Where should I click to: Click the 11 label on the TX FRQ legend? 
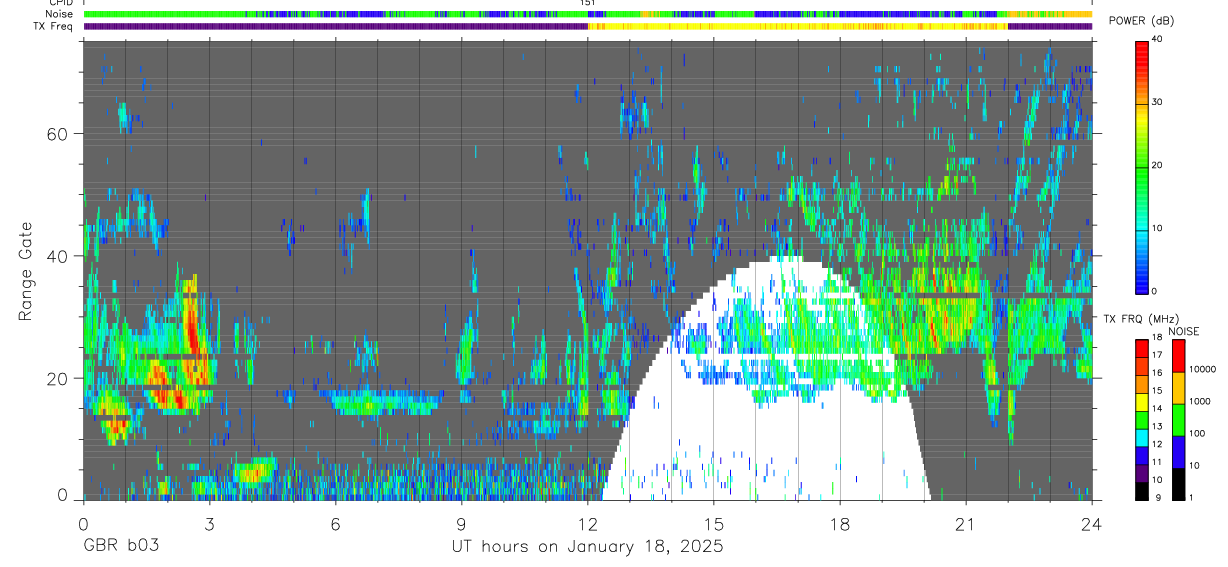point(1157,462)
